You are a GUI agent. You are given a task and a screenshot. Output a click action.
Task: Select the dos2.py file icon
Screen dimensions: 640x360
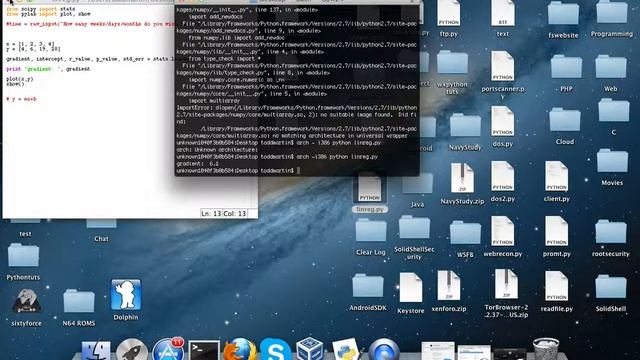tap(502, 176)
